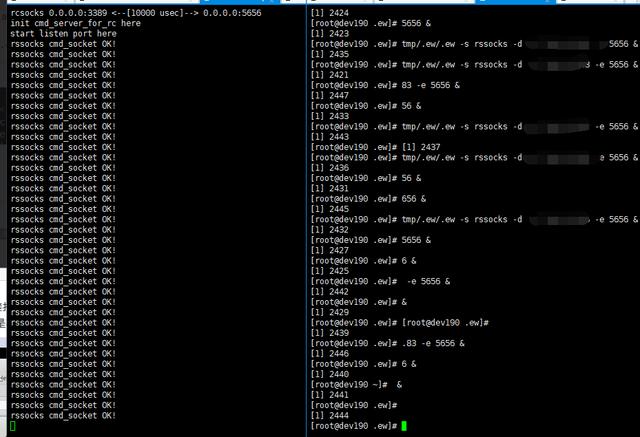Image resolution: width=640 pixels, height=437 pixels.
Task: Place cursor at left pane hollow green prompt
Action: pyautogui.click(x=13, y=426)
